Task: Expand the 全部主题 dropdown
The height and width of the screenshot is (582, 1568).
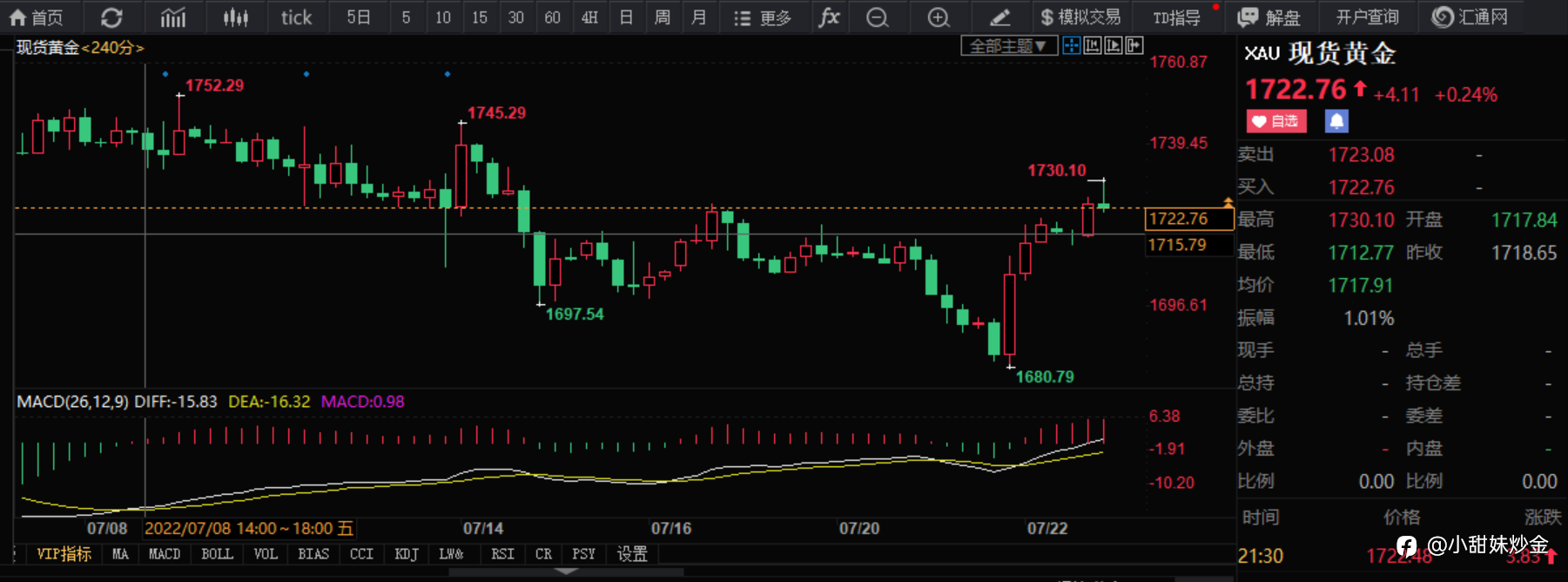Action: tap(1009, 46)
